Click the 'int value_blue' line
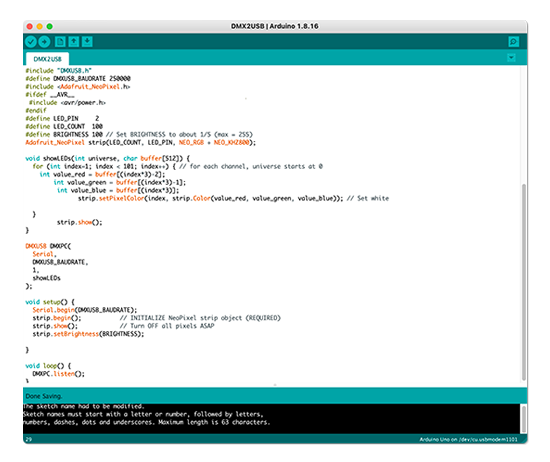Screen dimensions: 550x462 pos(118,190)
